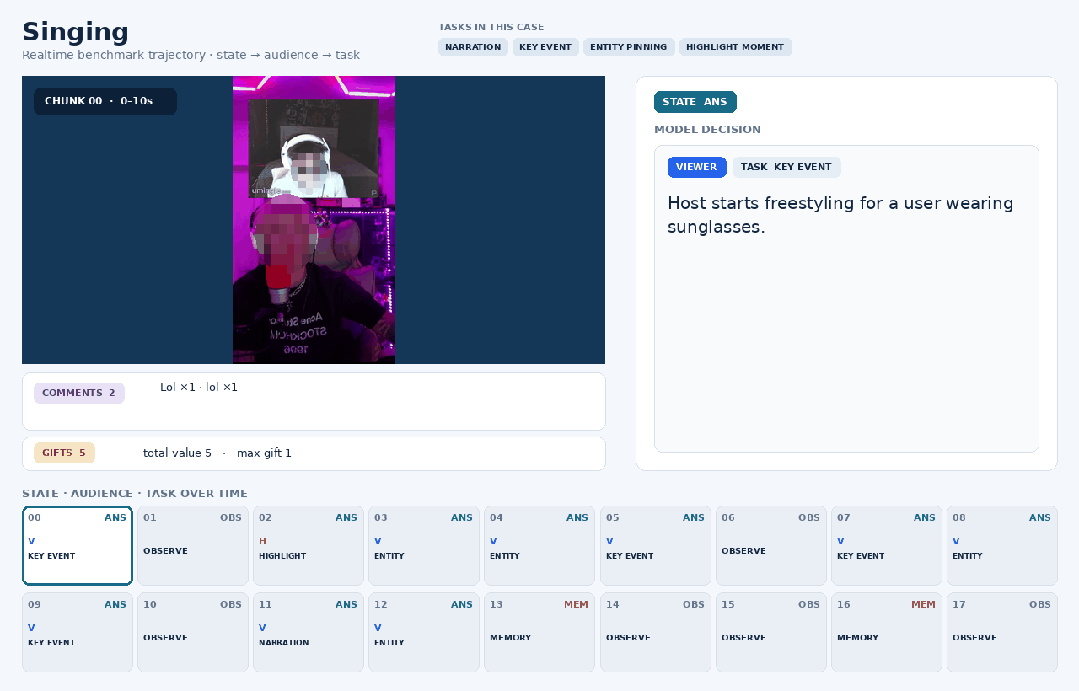Open chunk 17 observe card
1079x691 pixels.
tap(1002, 632)
